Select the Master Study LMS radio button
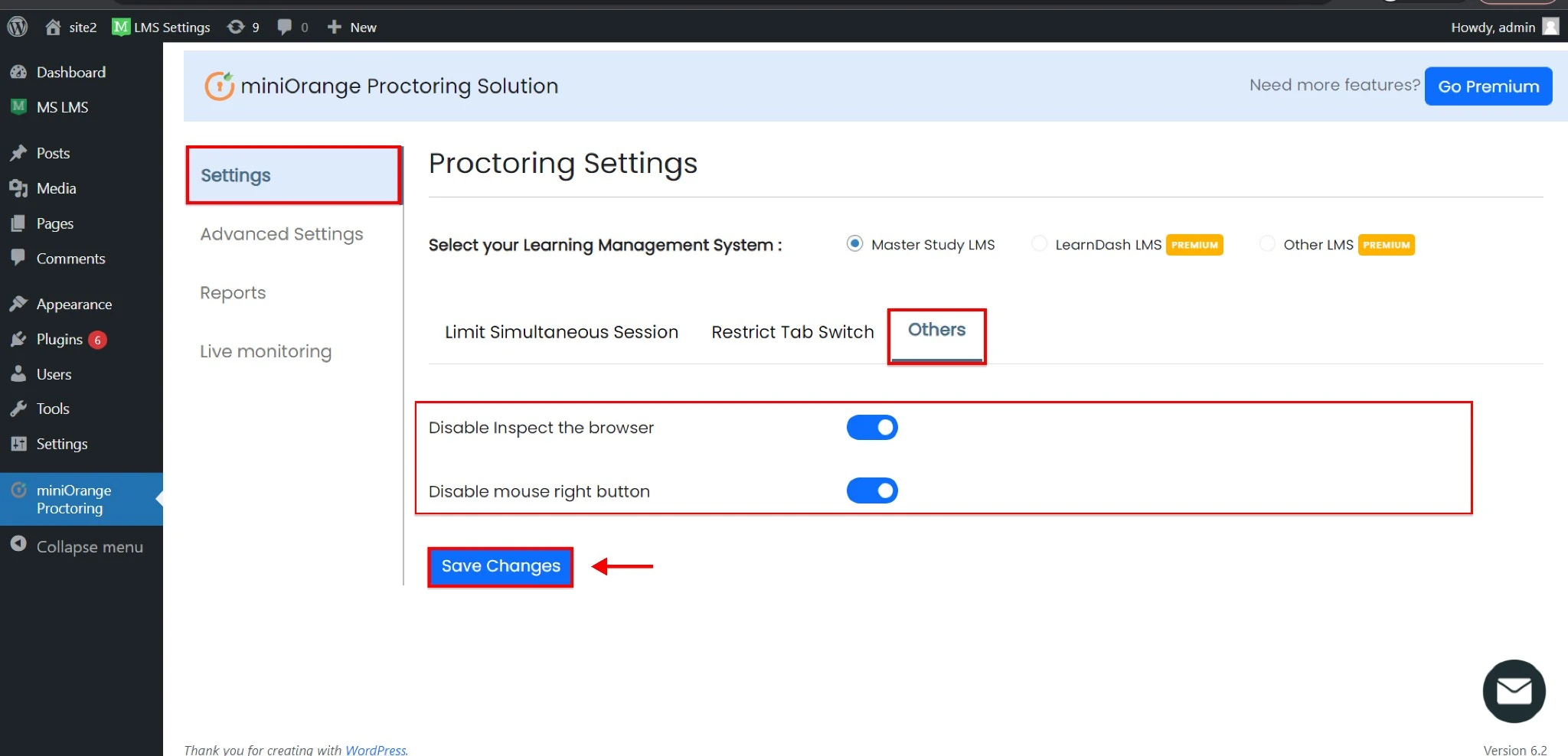 (854, 243)
